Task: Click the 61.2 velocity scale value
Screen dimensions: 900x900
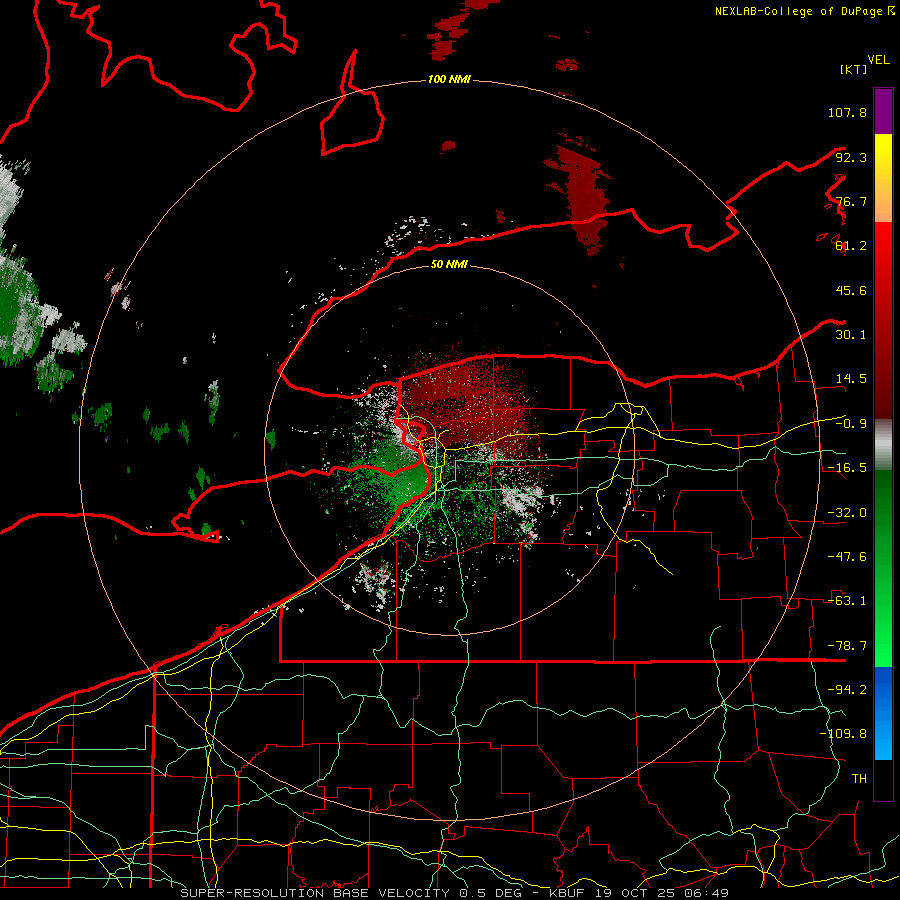Action: pos(851,246)
